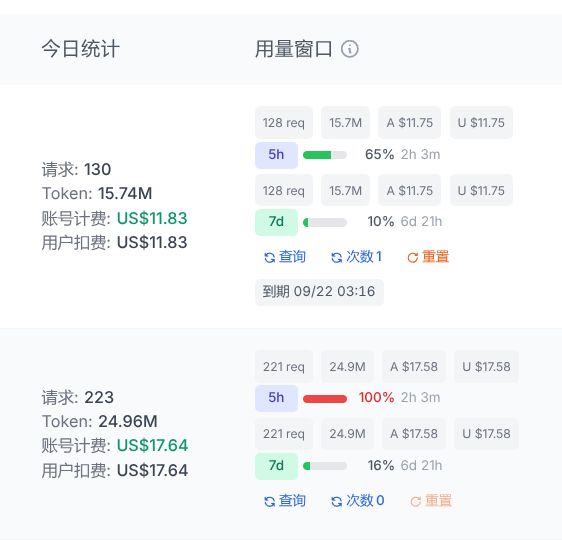Click the 今日统计 column header
This screenshot has width=562, height=540.
[80, 49]
